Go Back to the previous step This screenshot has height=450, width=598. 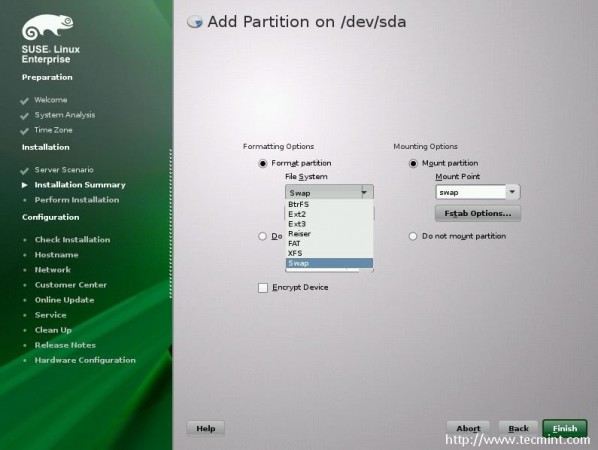(x=519, y=428)
